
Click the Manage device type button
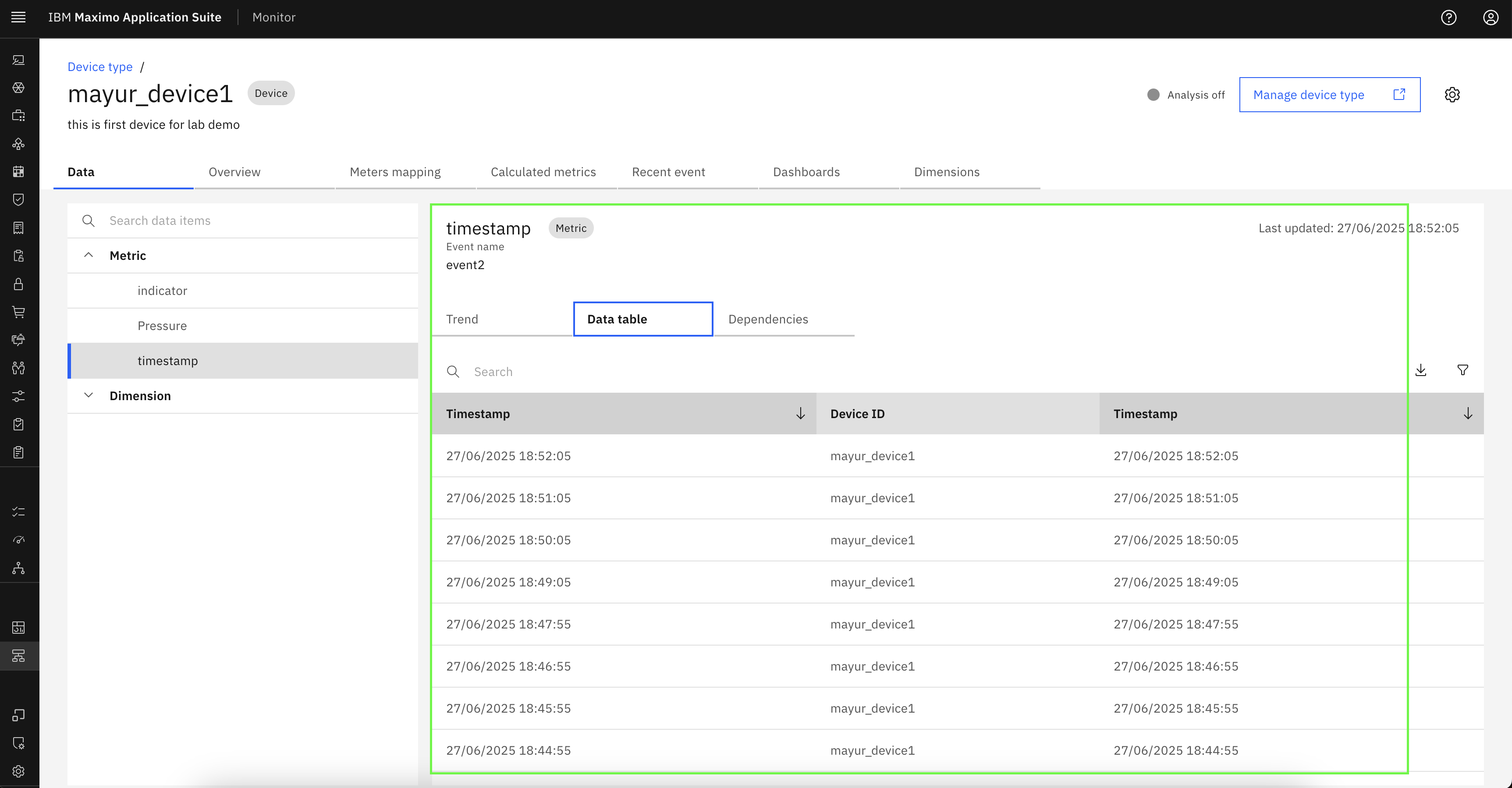(1329, 95)
